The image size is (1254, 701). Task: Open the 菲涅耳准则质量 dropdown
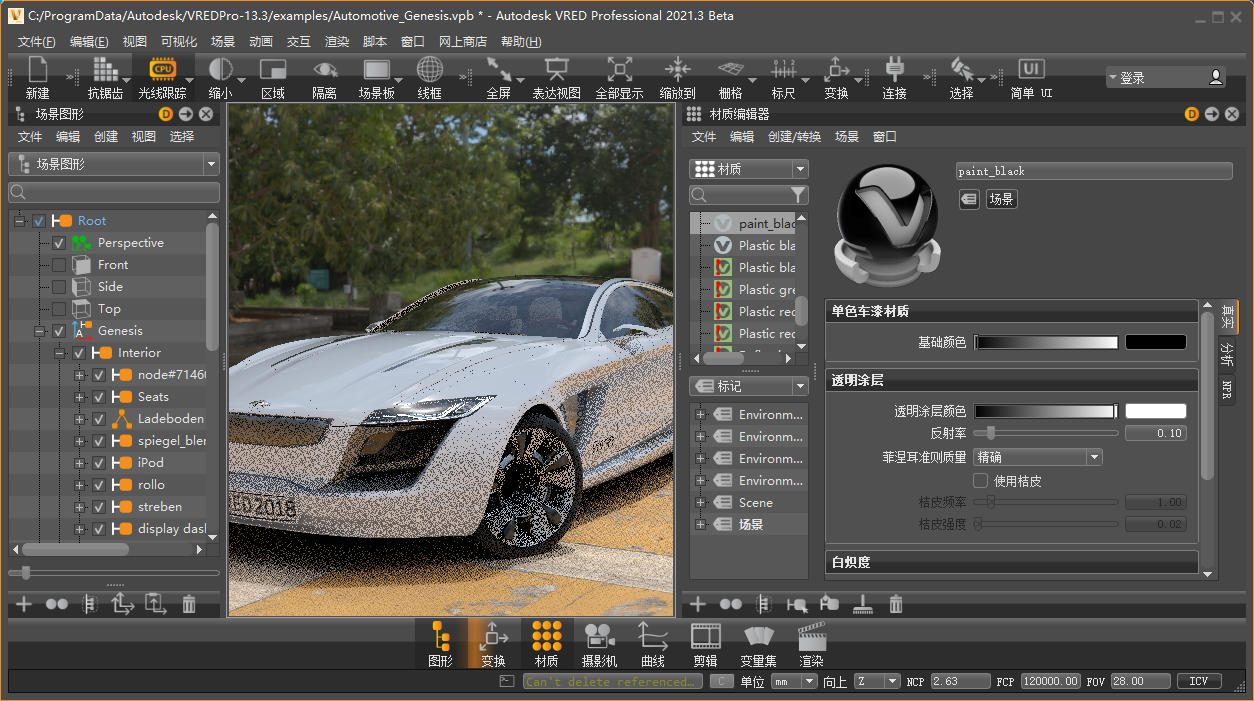1037,457
